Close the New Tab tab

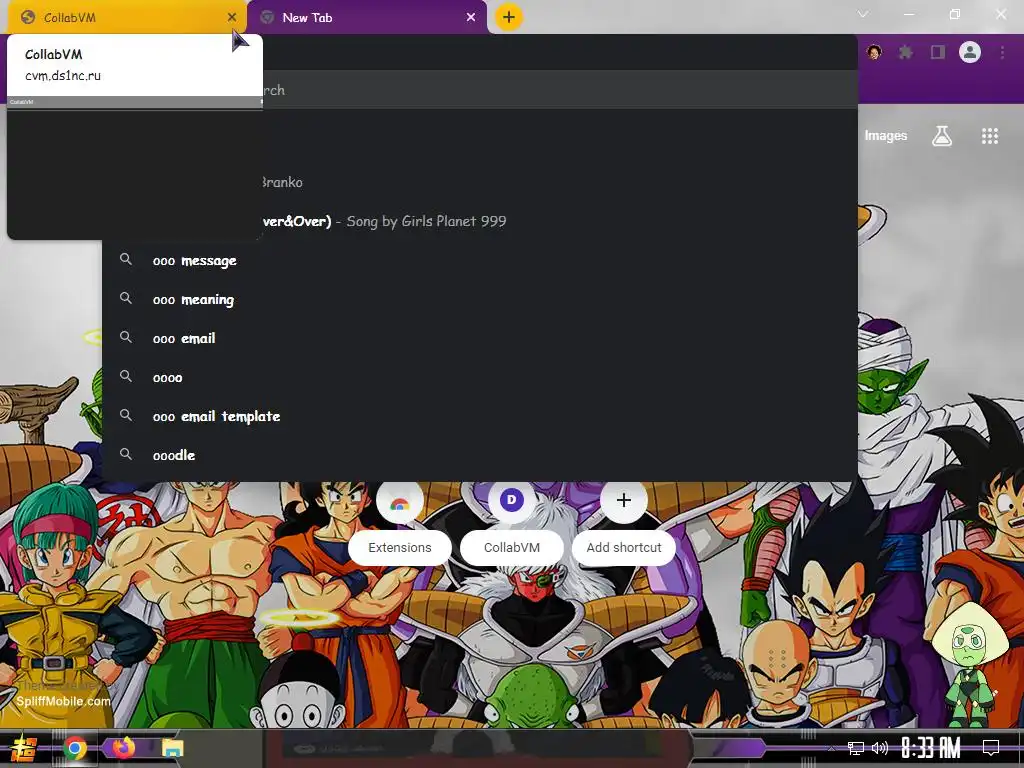tap(471, 18)
